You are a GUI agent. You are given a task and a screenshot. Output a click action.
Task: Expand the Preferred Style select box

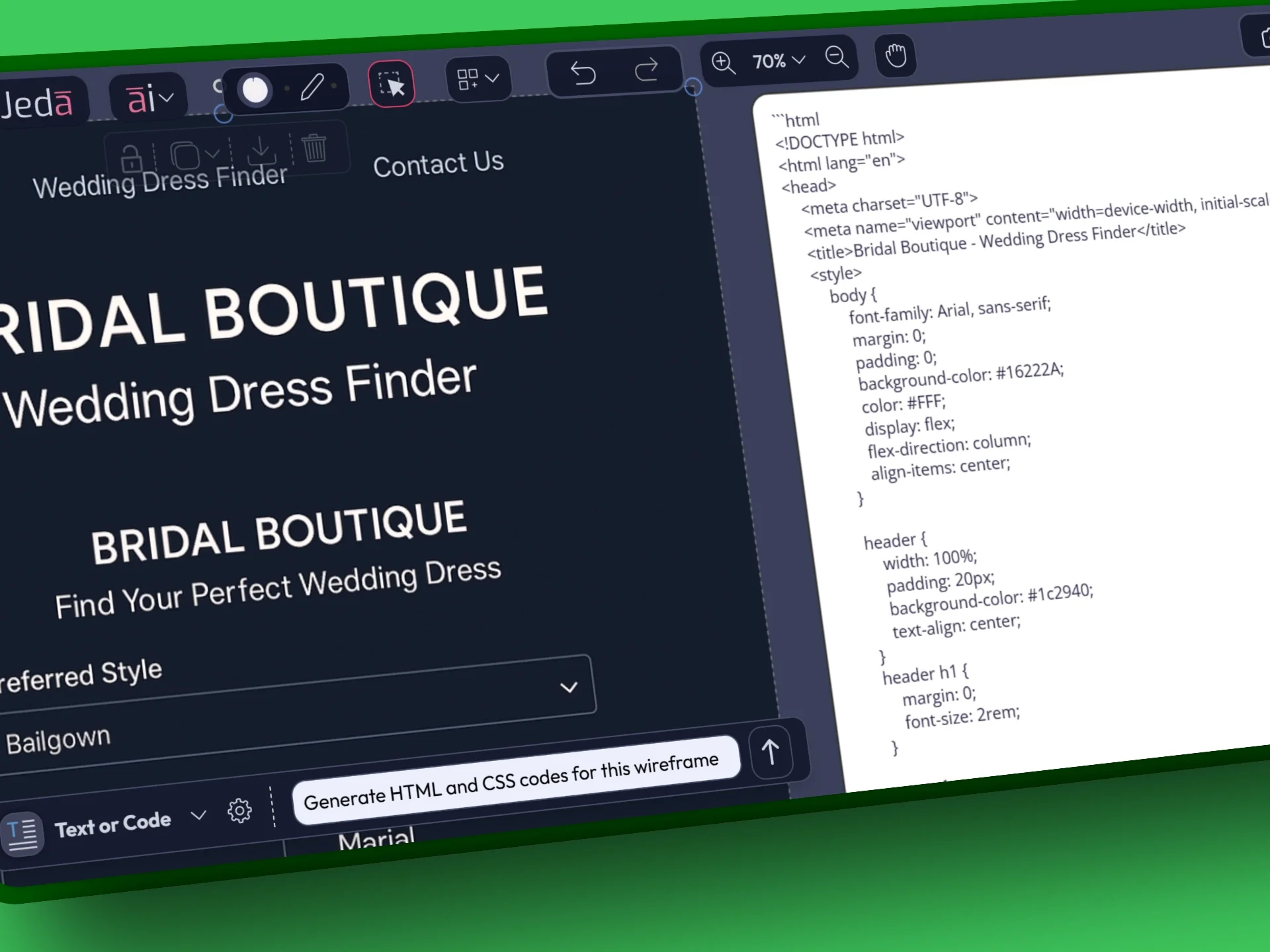568,688
